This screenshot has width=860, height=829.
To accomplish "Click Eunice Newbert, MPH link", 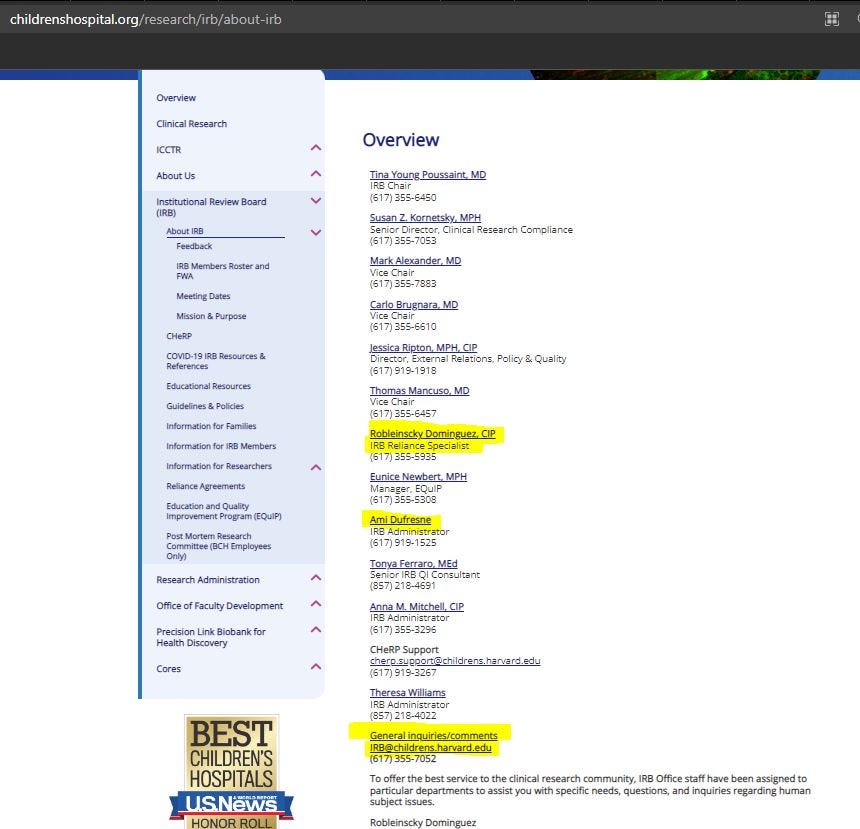I will 418,477.
